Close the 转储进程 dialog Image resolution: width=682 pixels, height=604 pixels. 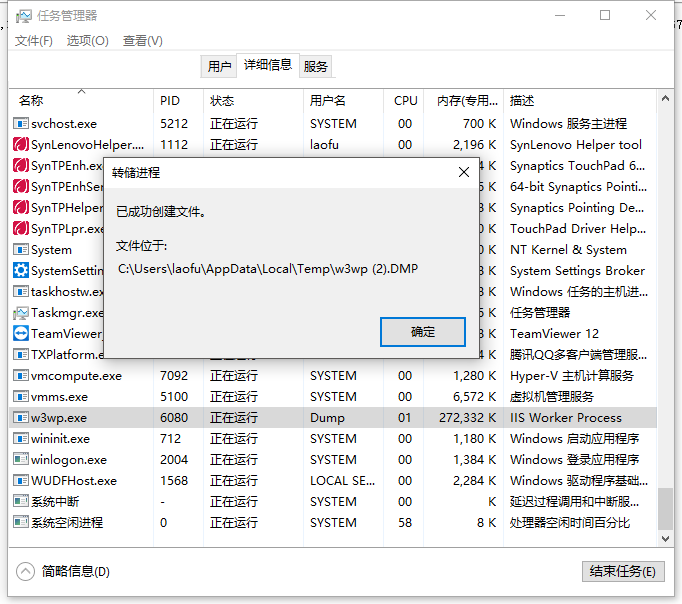click(464, 172)
